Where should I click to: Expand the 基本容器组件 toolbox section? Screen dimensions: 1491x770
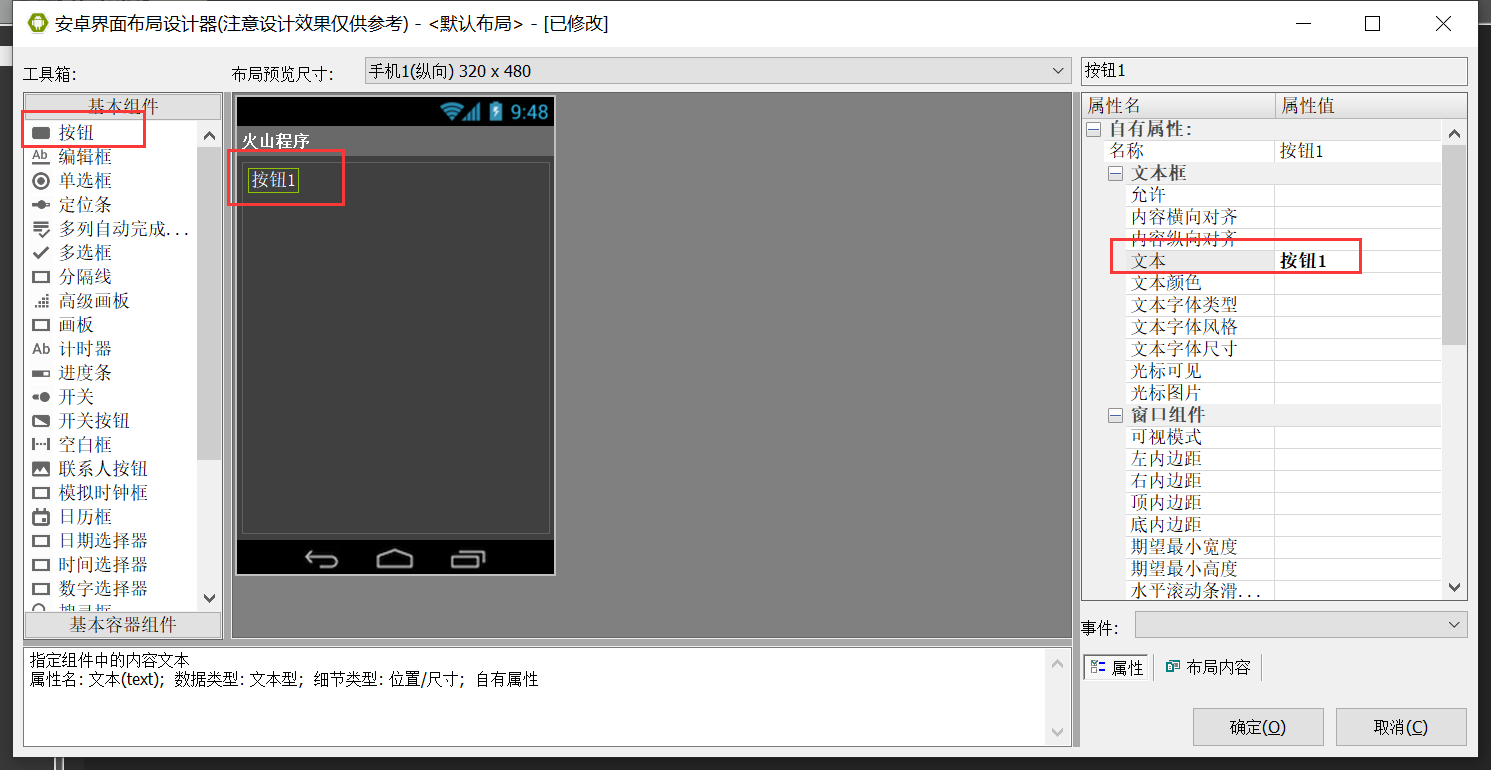(x=123, y=625)
